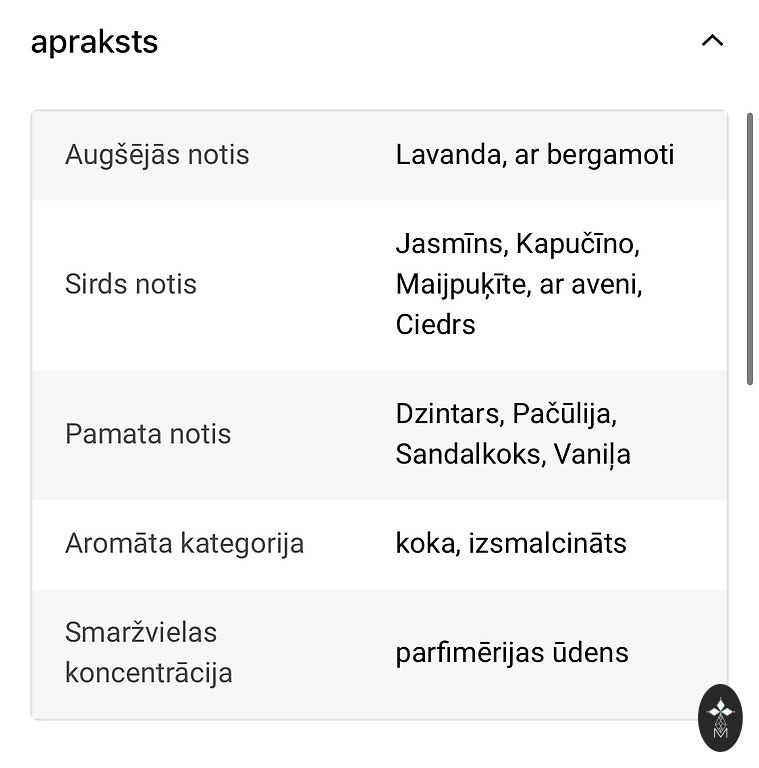Click the word Vaniļa

[x=592, y=454]
